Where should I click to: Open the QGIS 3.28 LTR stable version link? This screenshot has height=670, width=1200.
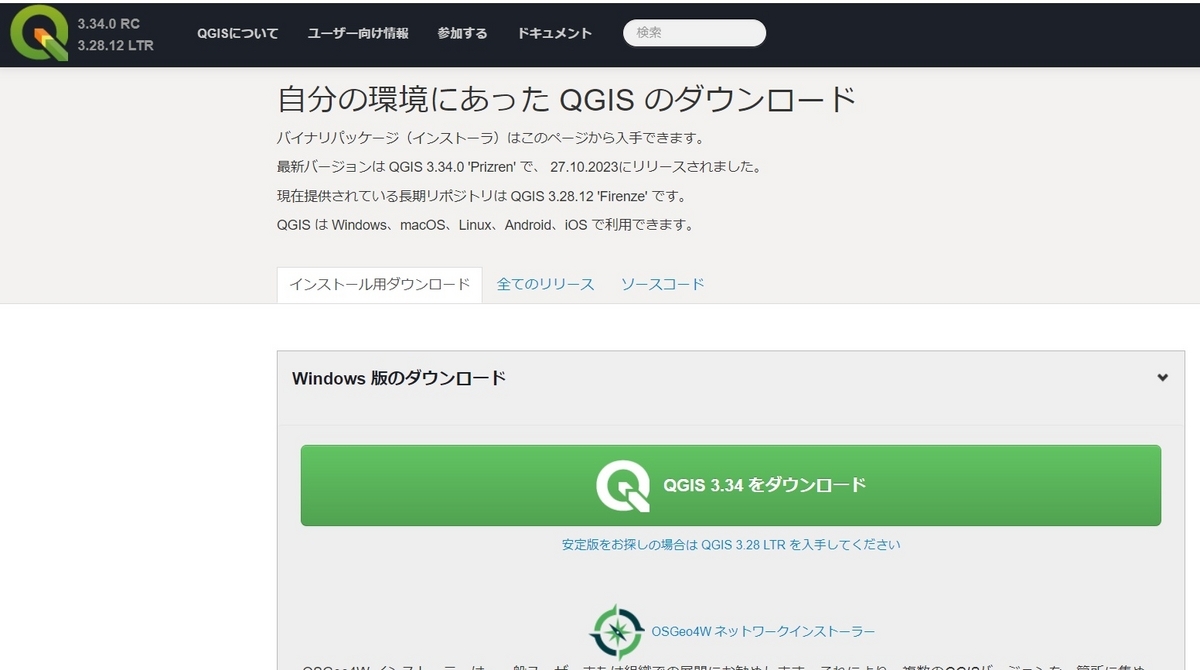coord(731,545)
